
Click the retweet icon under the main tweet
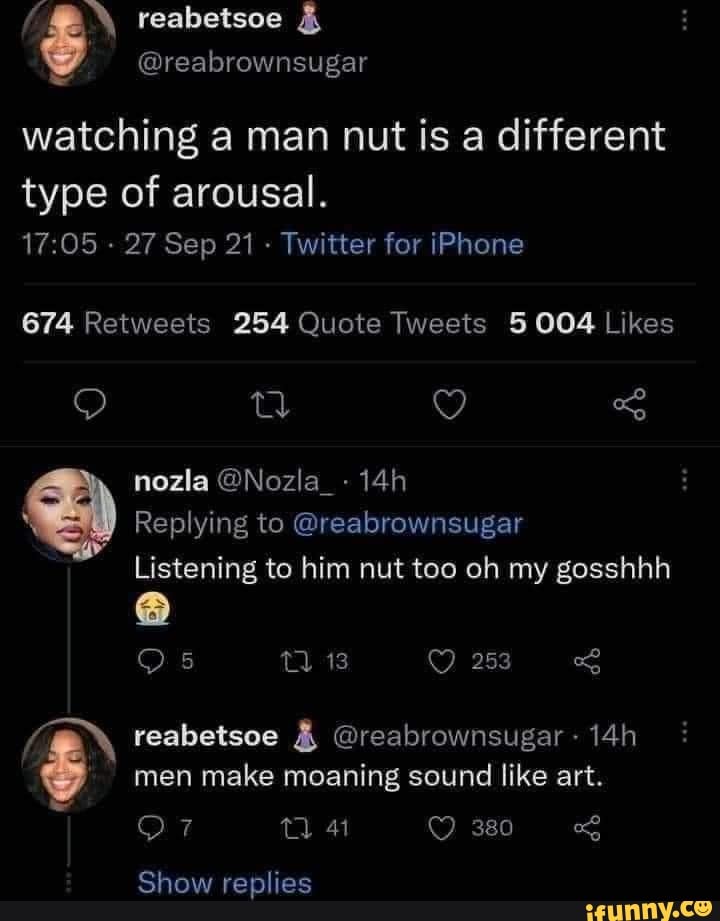(x=271, y=404)
